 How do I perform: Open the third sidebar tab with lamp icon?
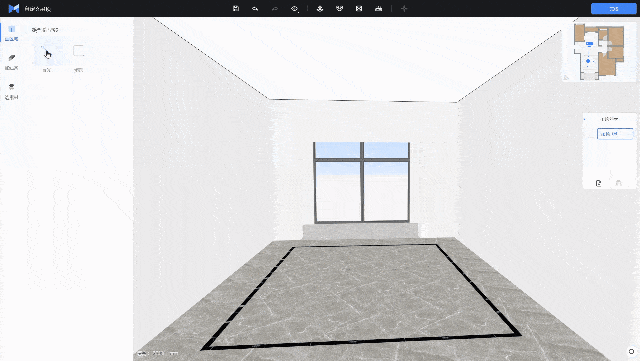click(x=11, y=91)
